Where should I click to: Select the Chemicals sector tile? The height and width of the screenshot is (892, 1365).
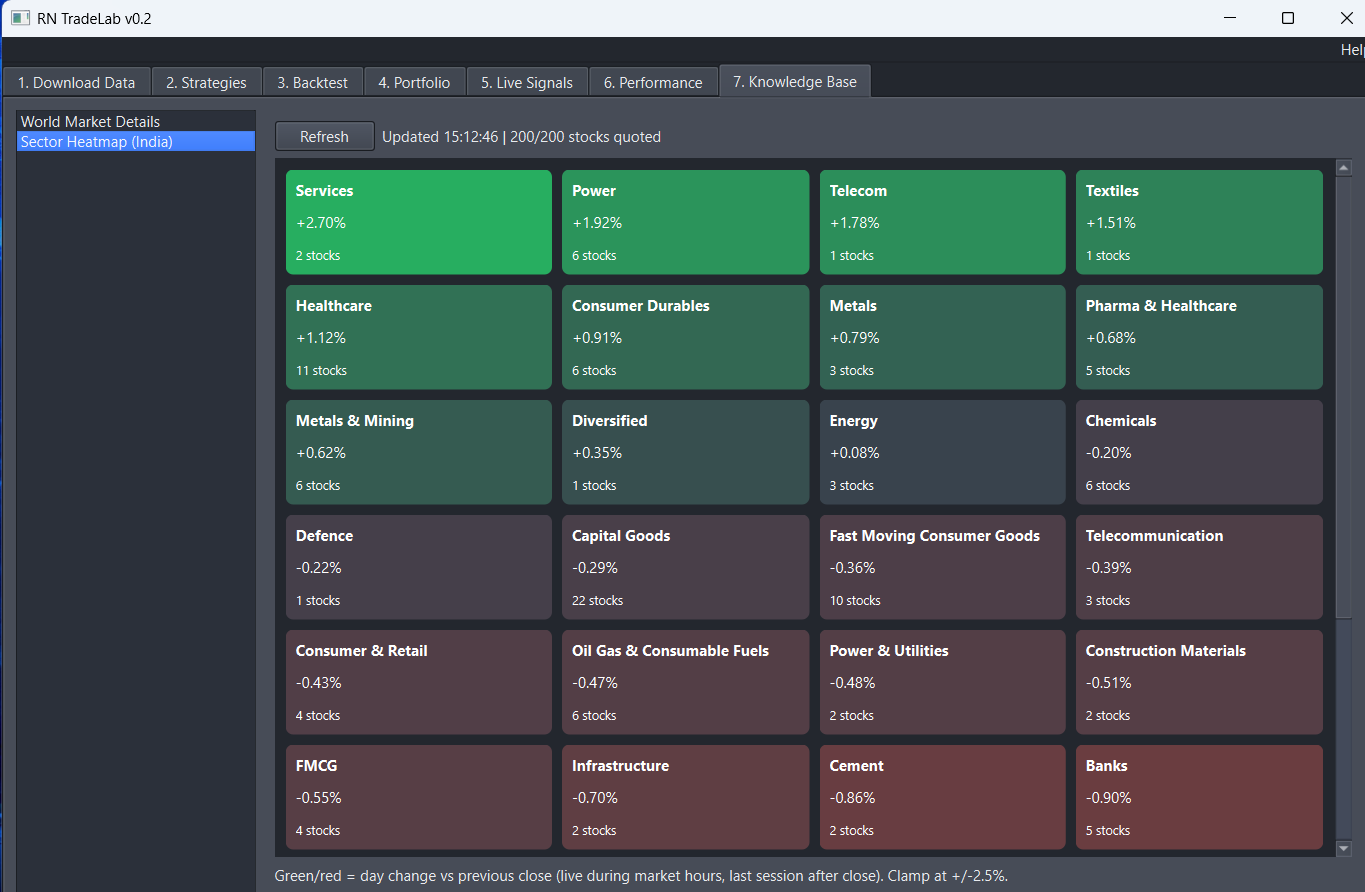(1199, 452)
